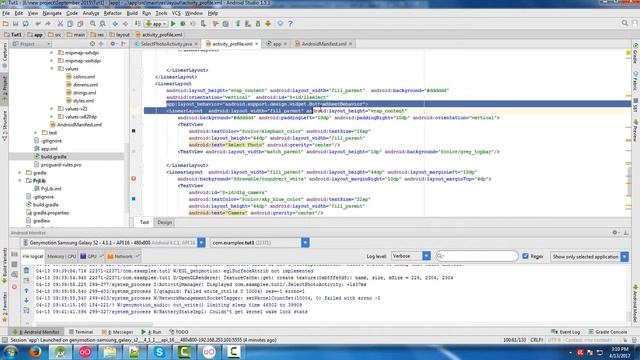Open the Gradle Console
Image resolution: width=640 pixels, height=360 pixels.
(608, 332)
